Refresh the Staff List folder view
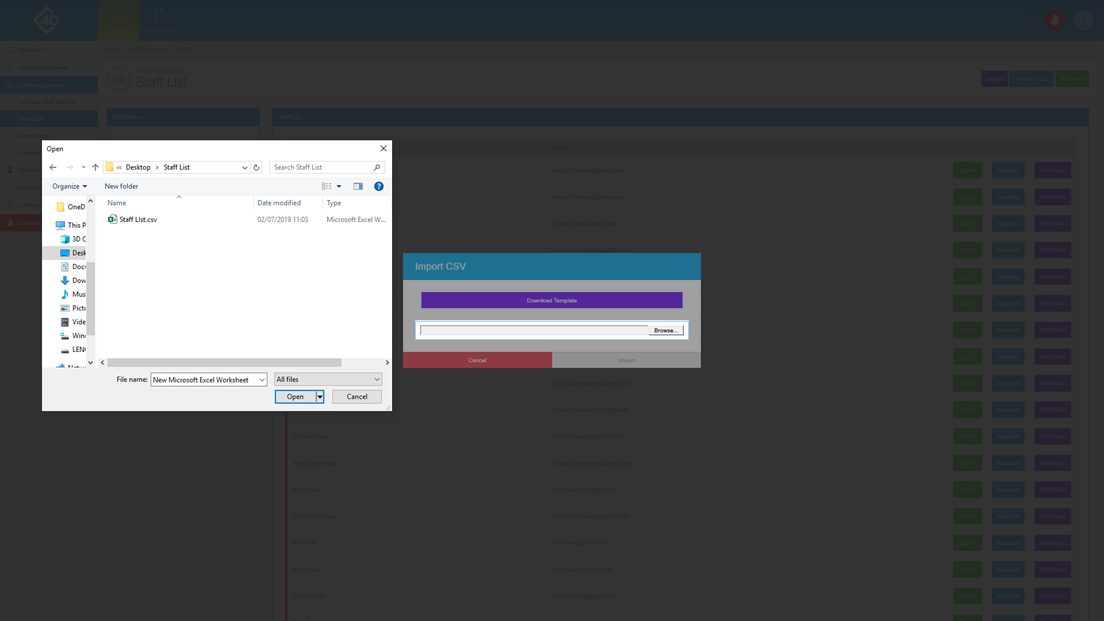Viewport: 1104px width, 621px height. pyautogui.click(x=256, y=168)
